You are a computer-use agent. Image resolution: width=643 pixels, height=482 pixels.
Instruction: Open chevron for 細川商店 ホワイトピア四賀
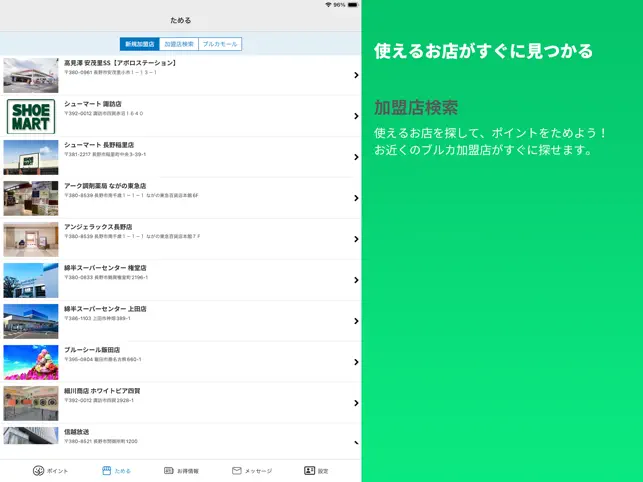point(356,403)
